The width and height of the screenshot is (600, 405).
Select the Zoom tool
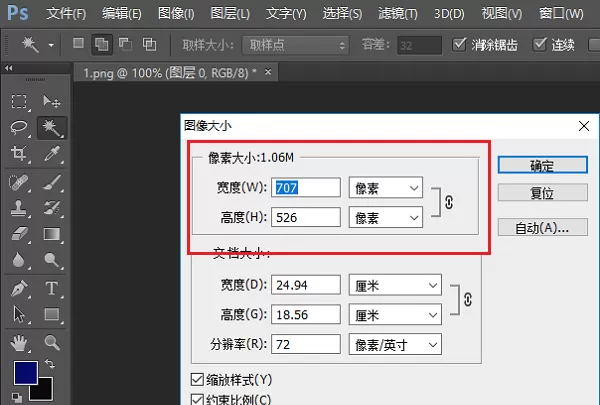(52, 343)
